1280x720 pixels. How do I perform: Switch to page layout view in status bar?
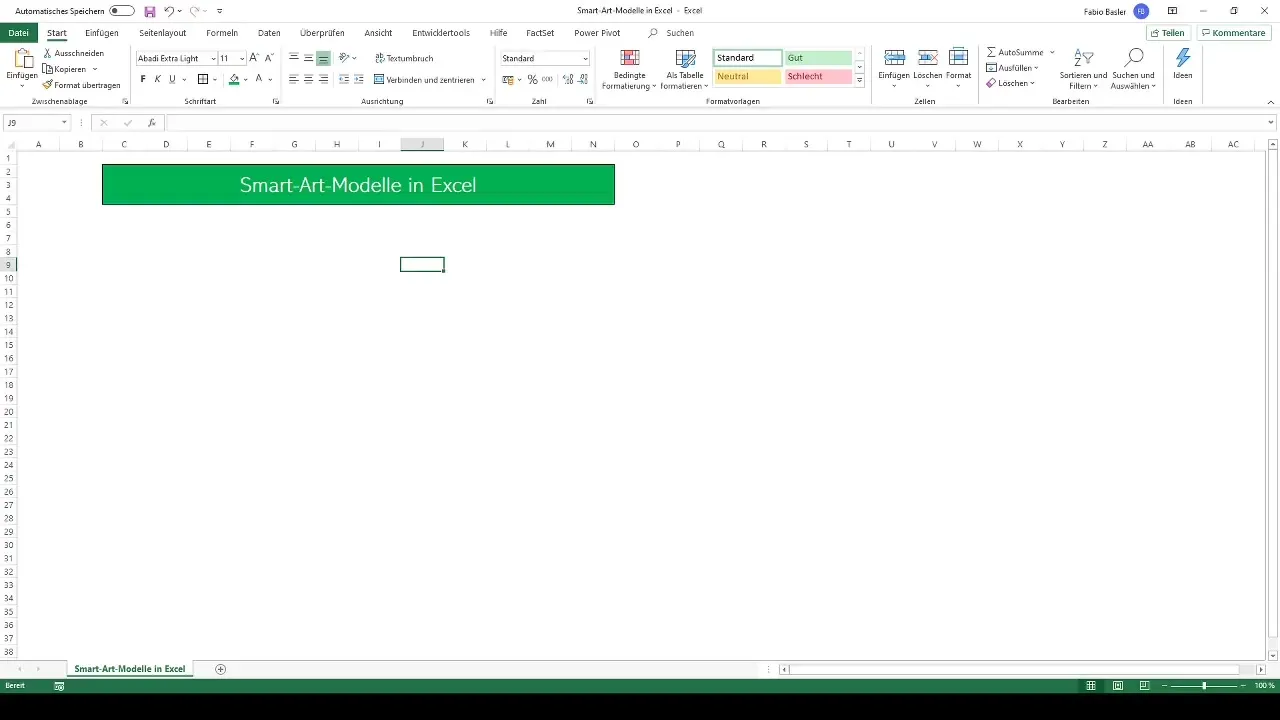[x=1117, y=686]
